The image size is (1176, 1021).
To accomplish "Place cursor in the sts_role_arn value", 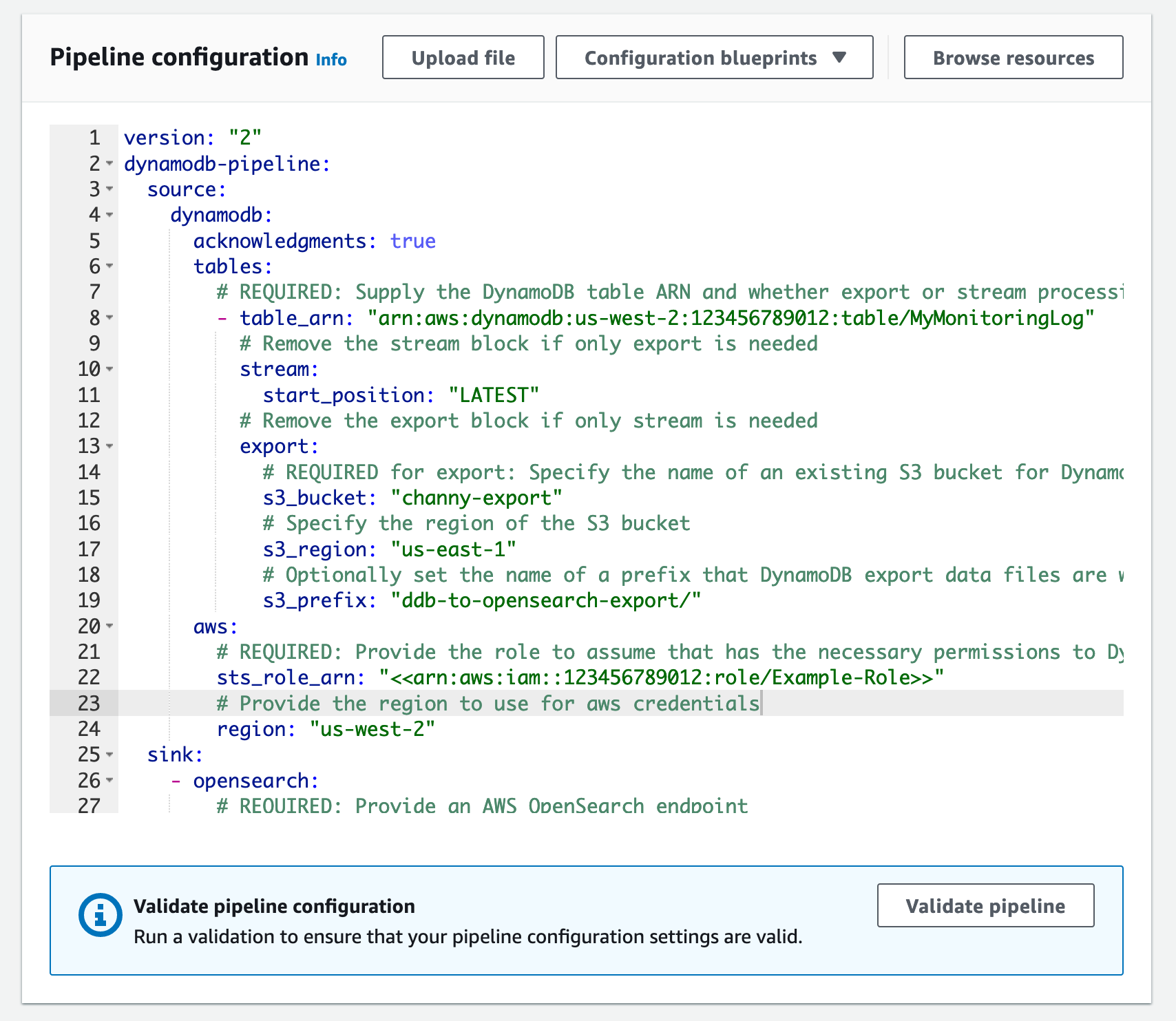I will pyautogui.click(x=661, y=678).
